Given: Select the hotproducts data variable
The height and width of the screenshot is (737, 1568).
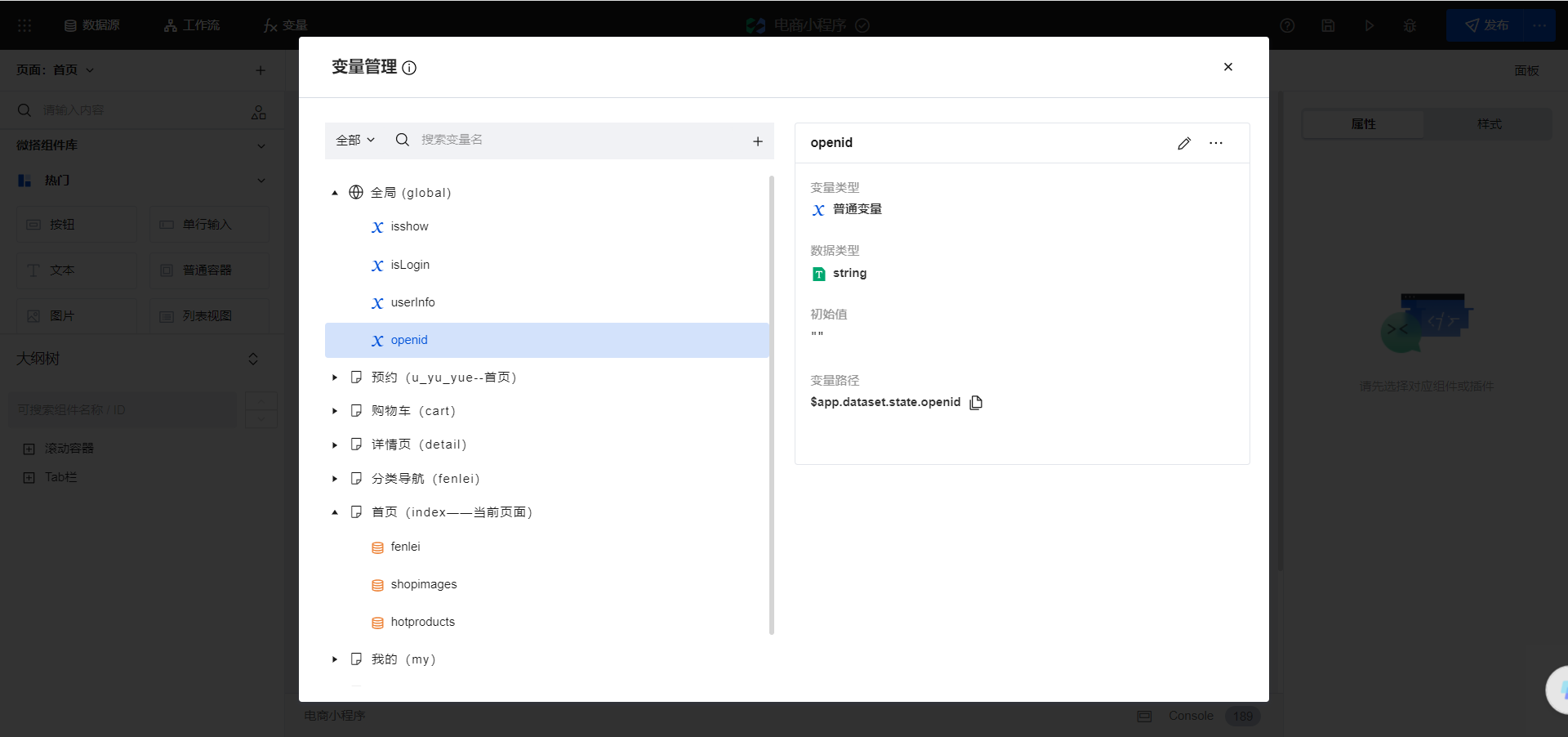Looking at the screenshot, I should pyautogui.click(x=422, y=622).
